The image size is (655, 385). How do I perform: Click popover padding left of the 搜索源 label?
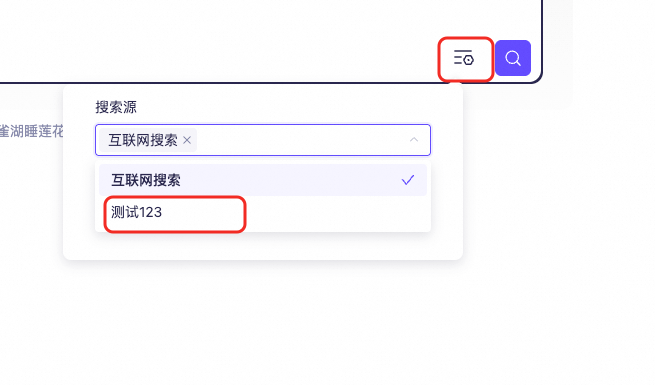click(x=79, y=107)
